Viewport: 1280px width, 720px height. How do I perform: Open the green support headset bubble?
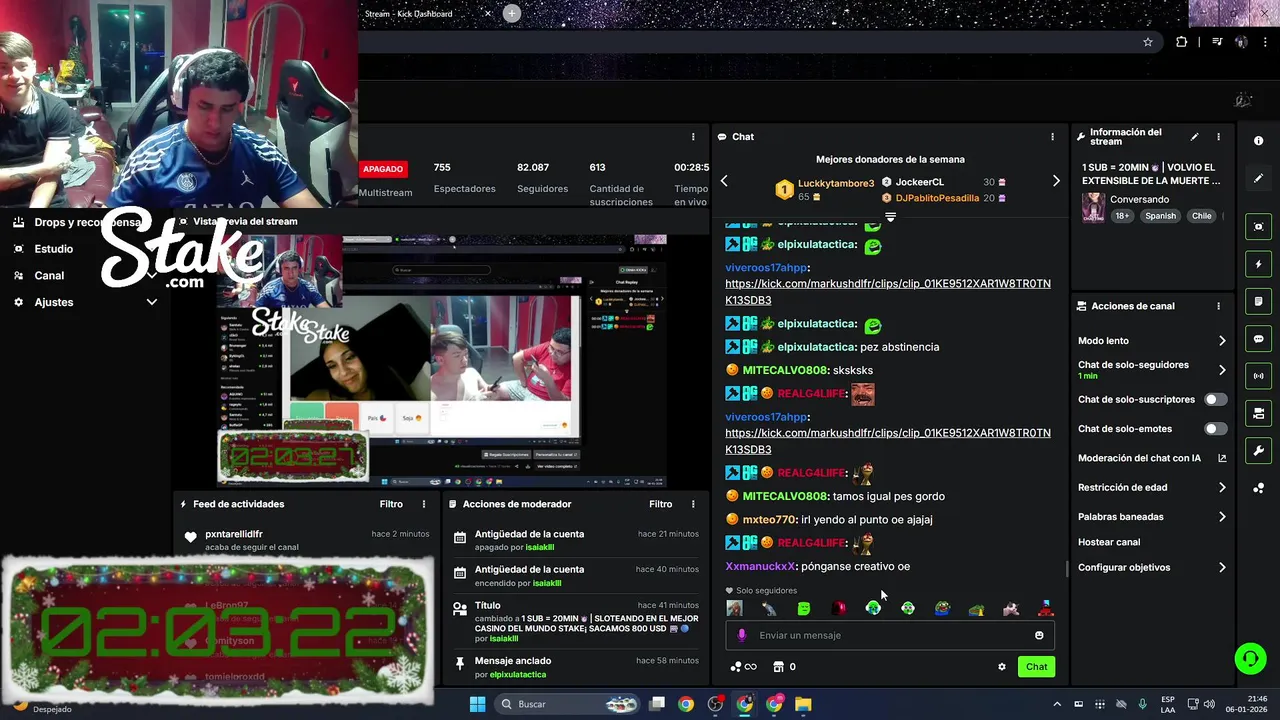(1250, 659)
